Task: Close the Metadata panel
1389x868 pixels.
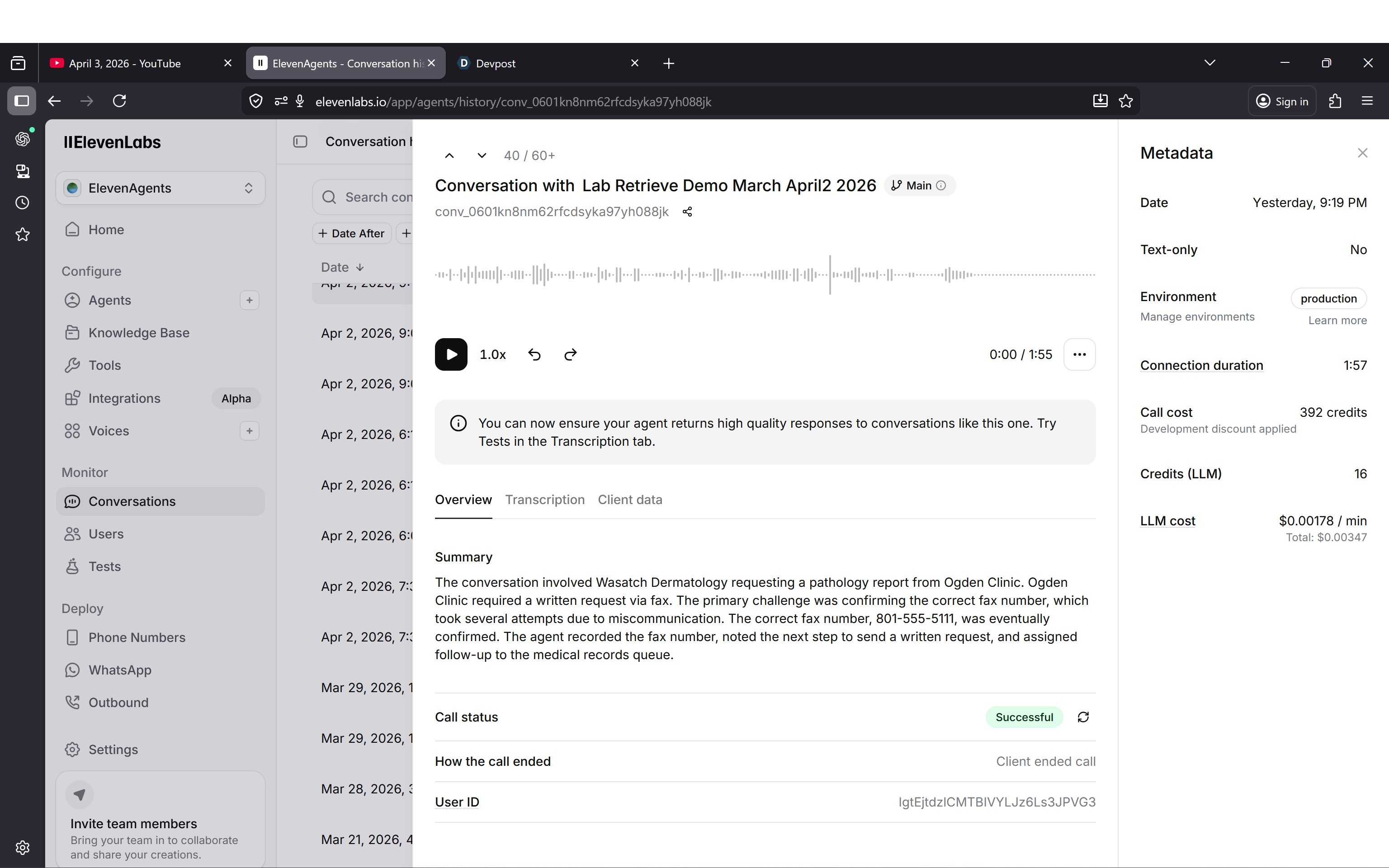Action: click(x=1362, y=153)
